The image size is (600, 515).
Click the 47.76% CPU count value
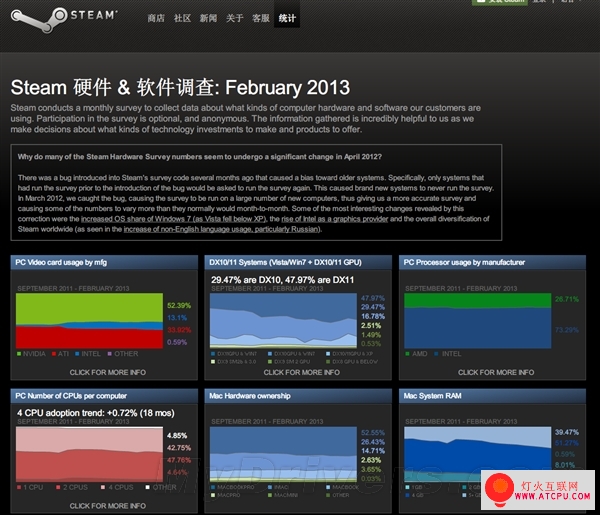coord(179,460)
